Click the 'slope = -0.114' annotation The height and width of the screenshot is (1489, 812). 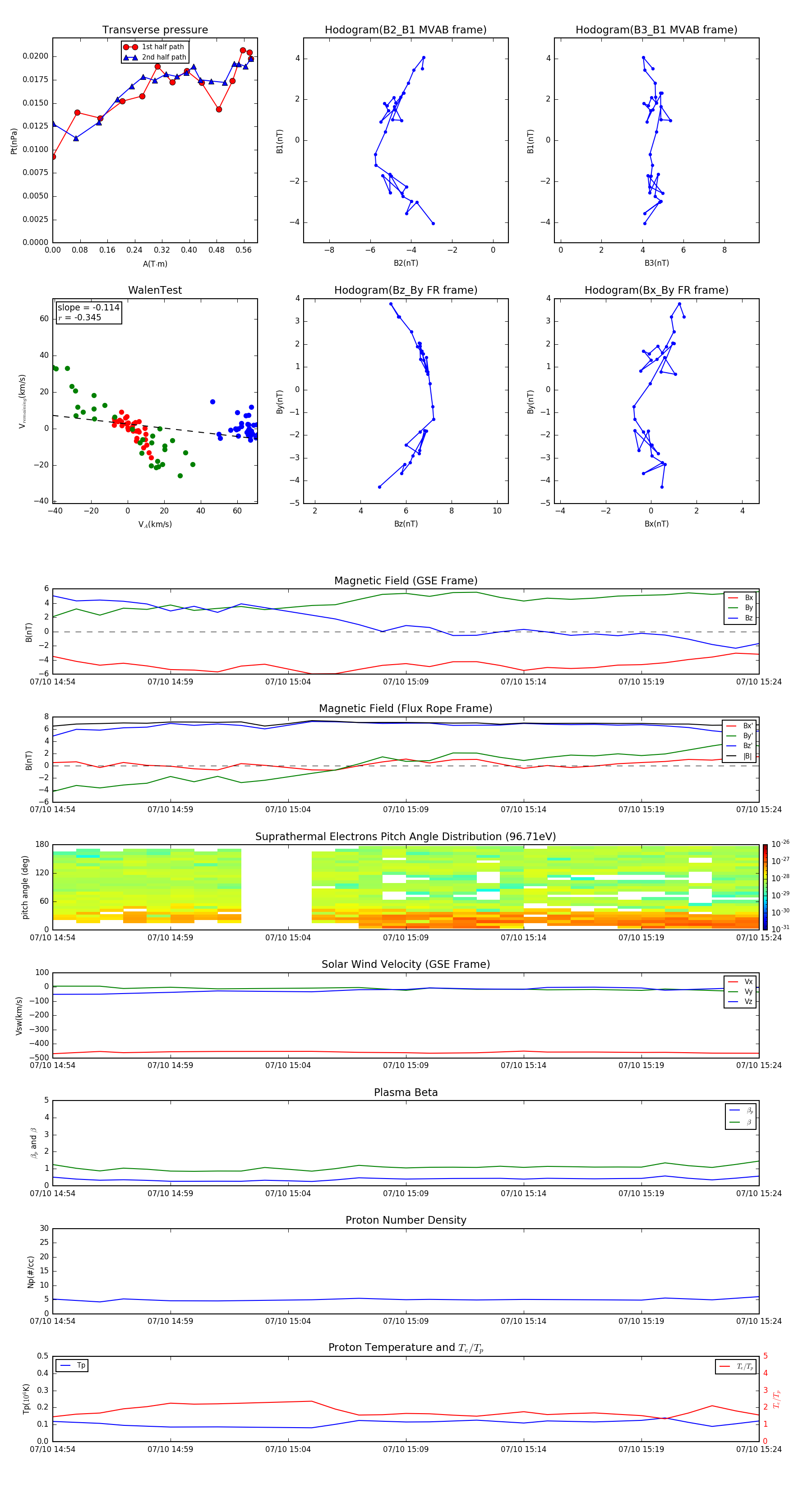pyautogui.click(x=88, y=308)
